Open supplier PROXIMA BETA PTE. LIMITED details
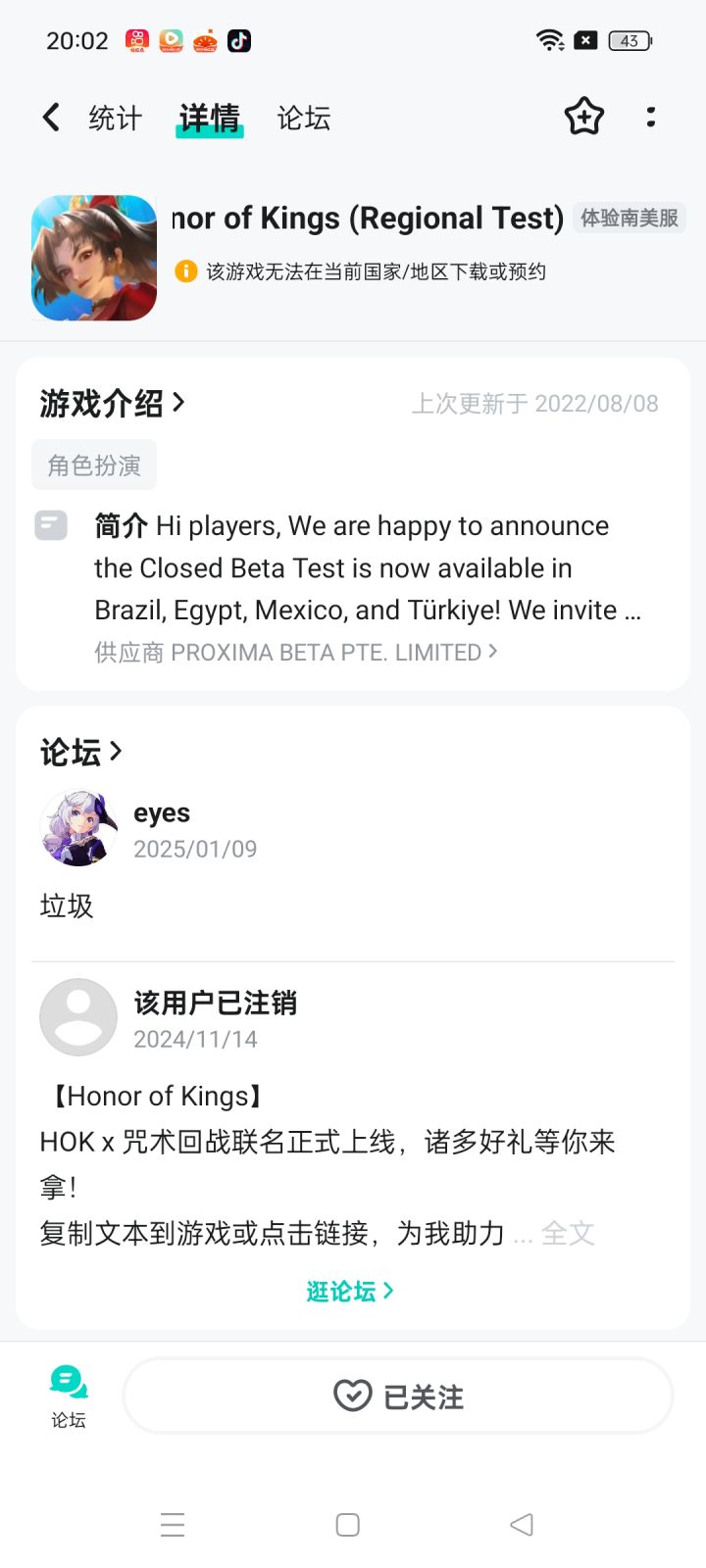Viewport: 706px width, 1568px height. 296,653
